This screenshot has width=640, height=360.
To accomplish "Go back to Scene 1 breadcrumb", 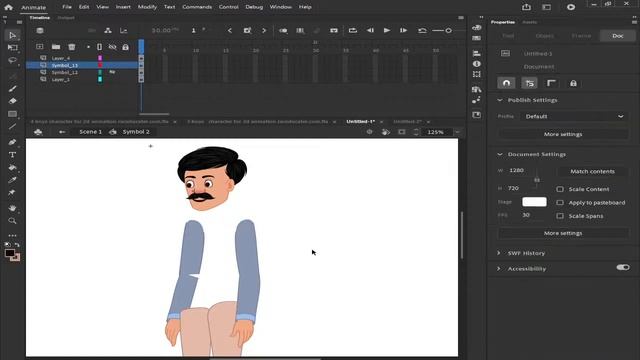I will tap(90, 132).
